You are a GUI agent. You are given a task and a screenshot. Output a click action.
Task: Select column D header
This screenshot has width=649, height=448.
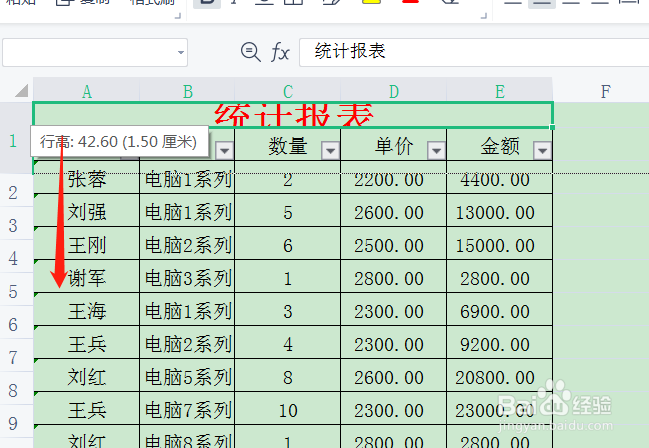[394, 91]
